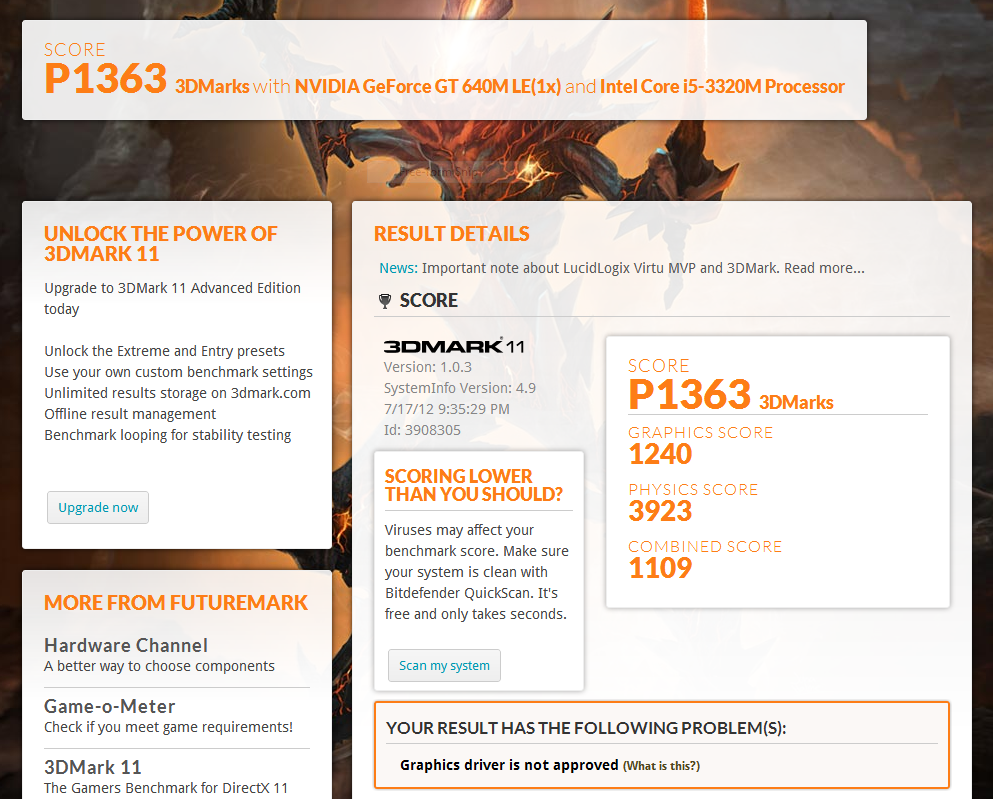Click the Id: 3908305 text
993x799 pixels.
(422, 430)
